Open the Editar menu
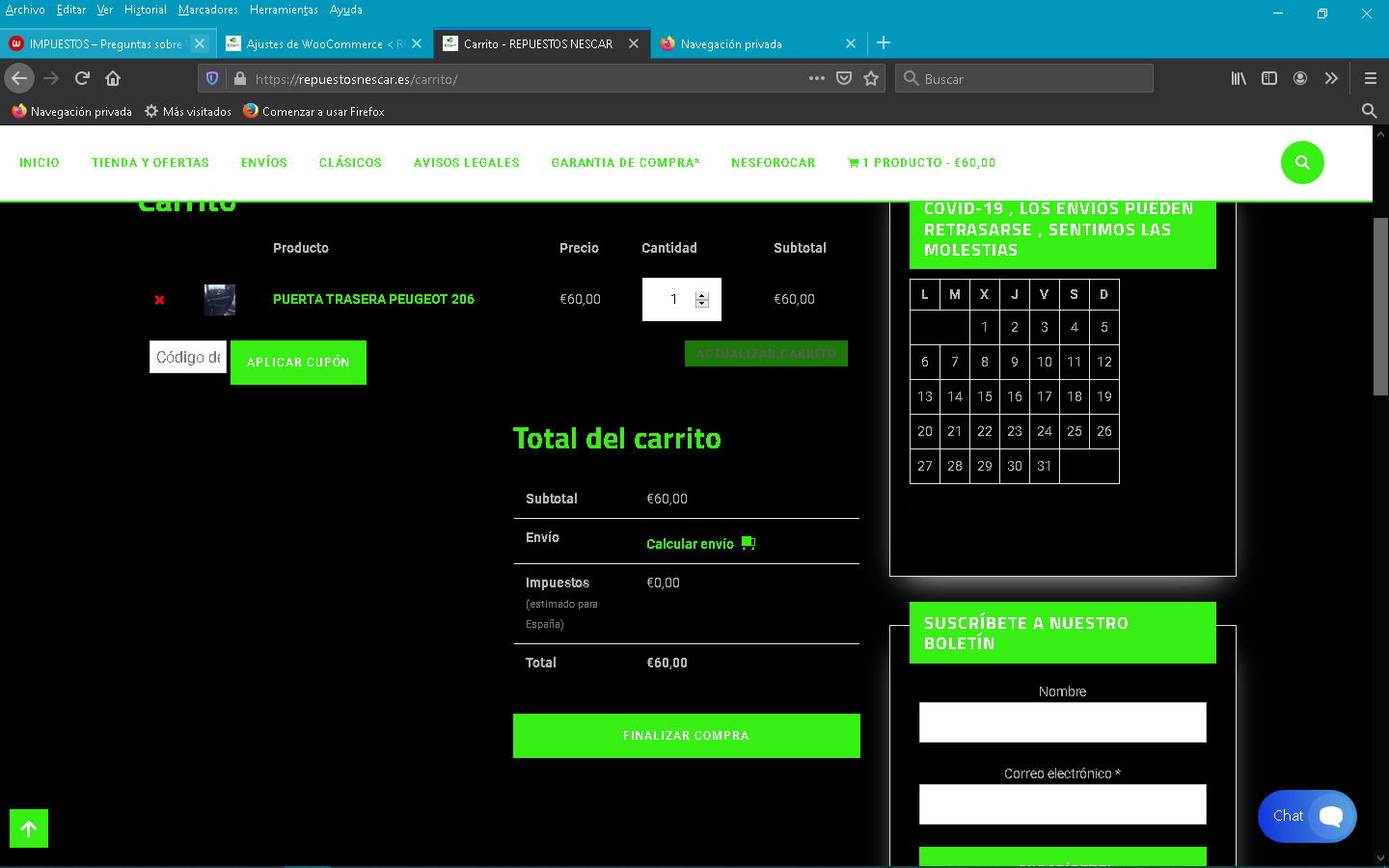1389x868 pixels. [x=71, y=10]
